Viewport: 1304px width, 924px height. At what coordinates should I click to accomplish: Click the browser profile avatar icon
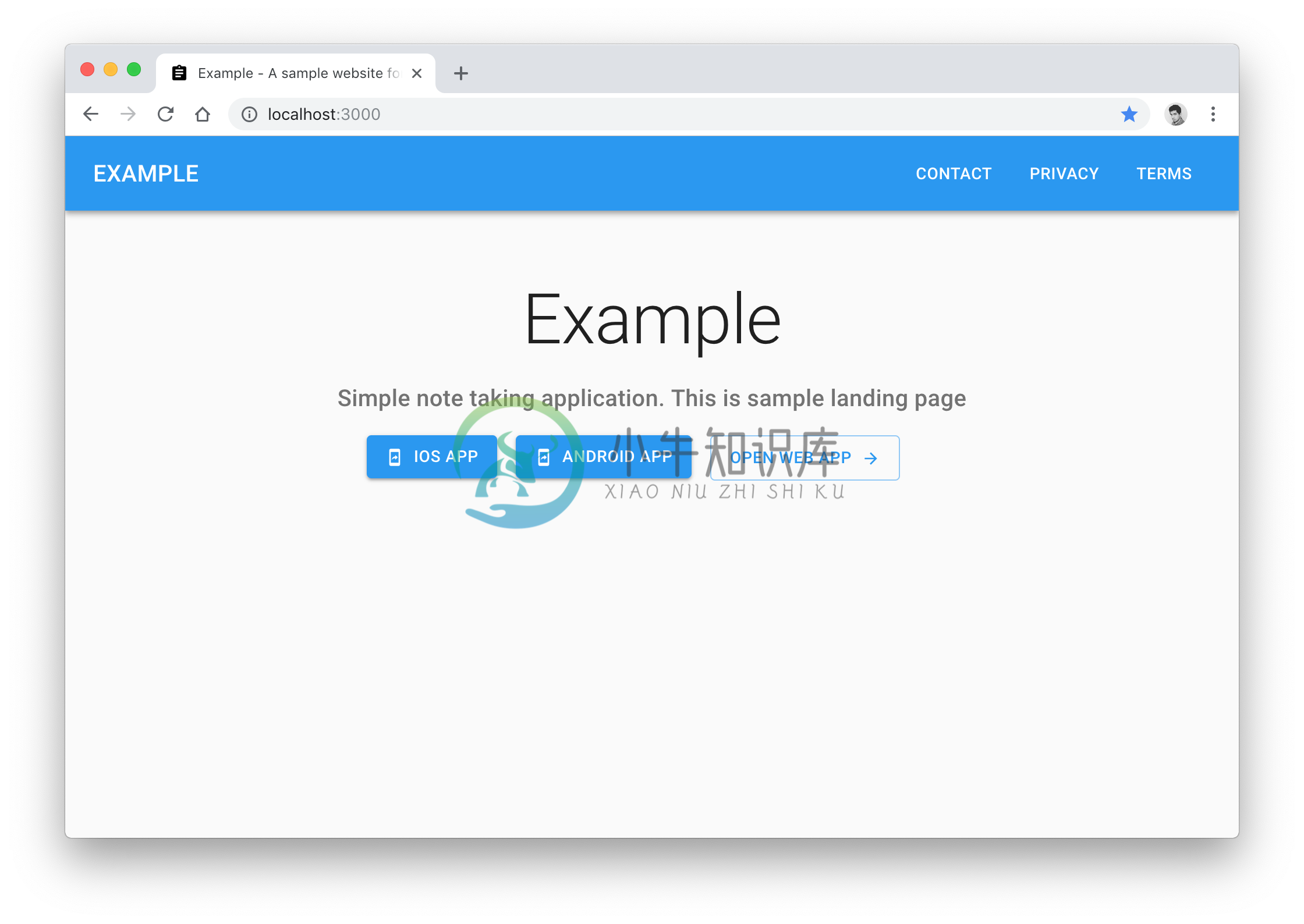click(1177, 113)
